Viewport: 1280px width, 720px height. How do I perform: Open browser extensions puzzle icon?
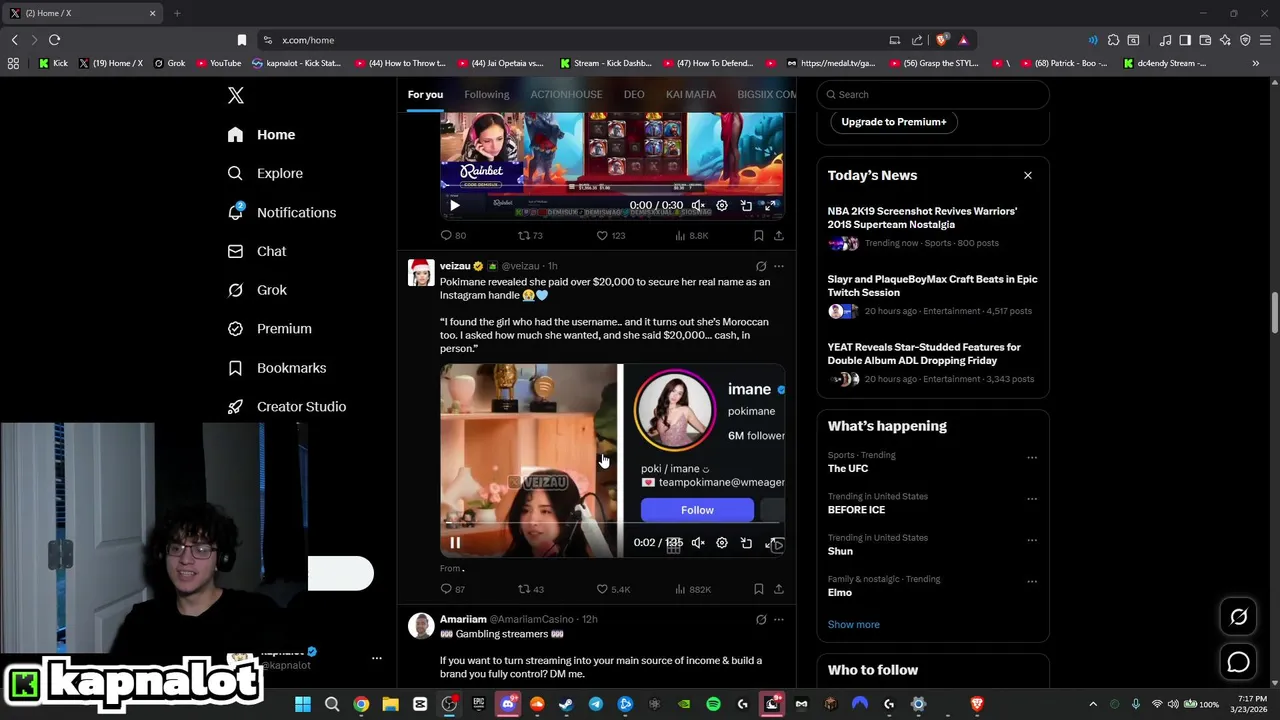tap(1111, 40)
